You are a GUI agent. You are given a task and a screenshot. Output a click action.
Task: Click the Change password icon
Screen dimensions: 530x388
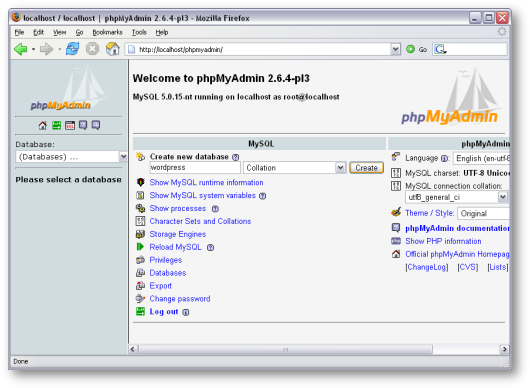(140, 299)
